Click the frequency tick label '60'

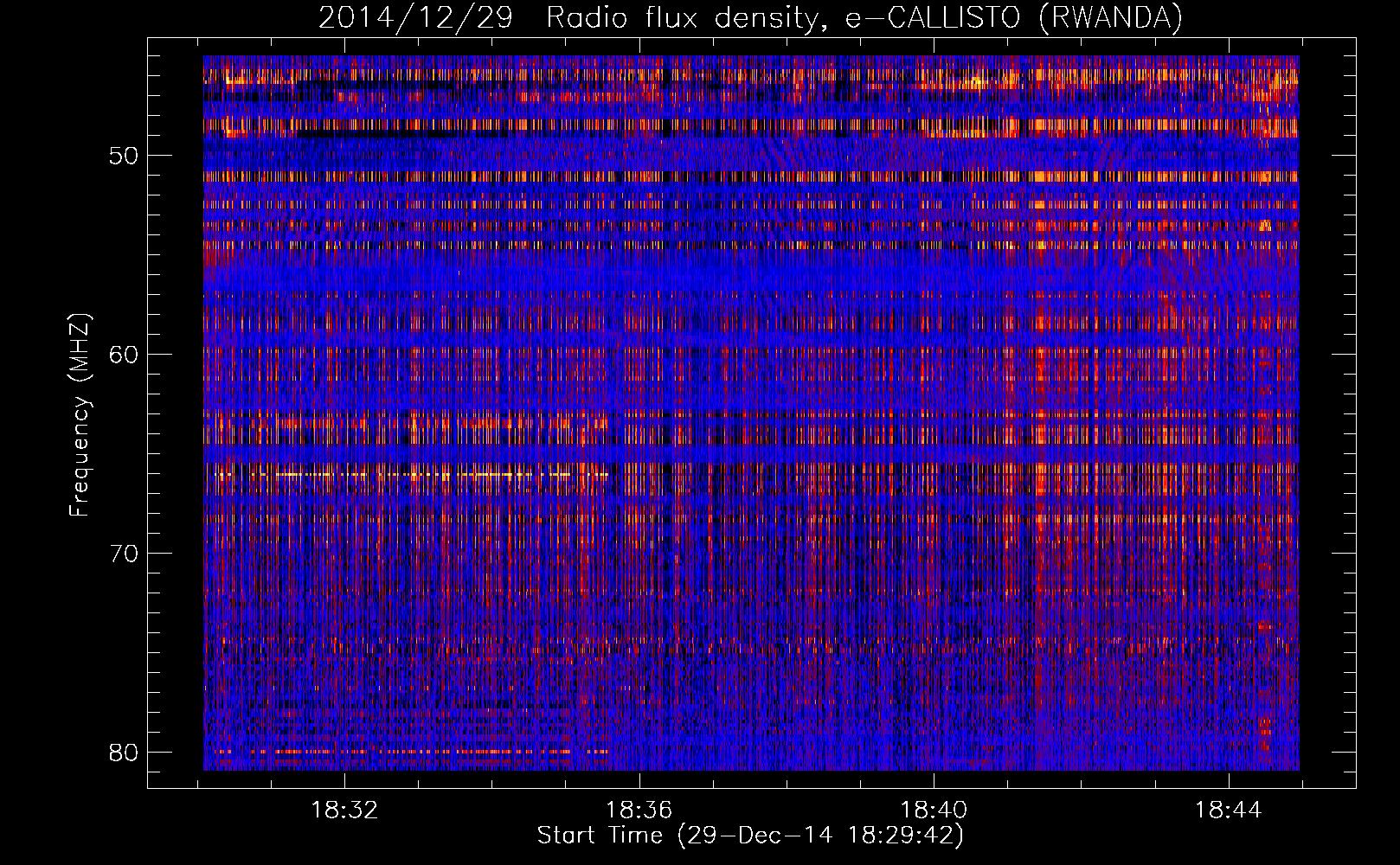(x=125, y=355)
